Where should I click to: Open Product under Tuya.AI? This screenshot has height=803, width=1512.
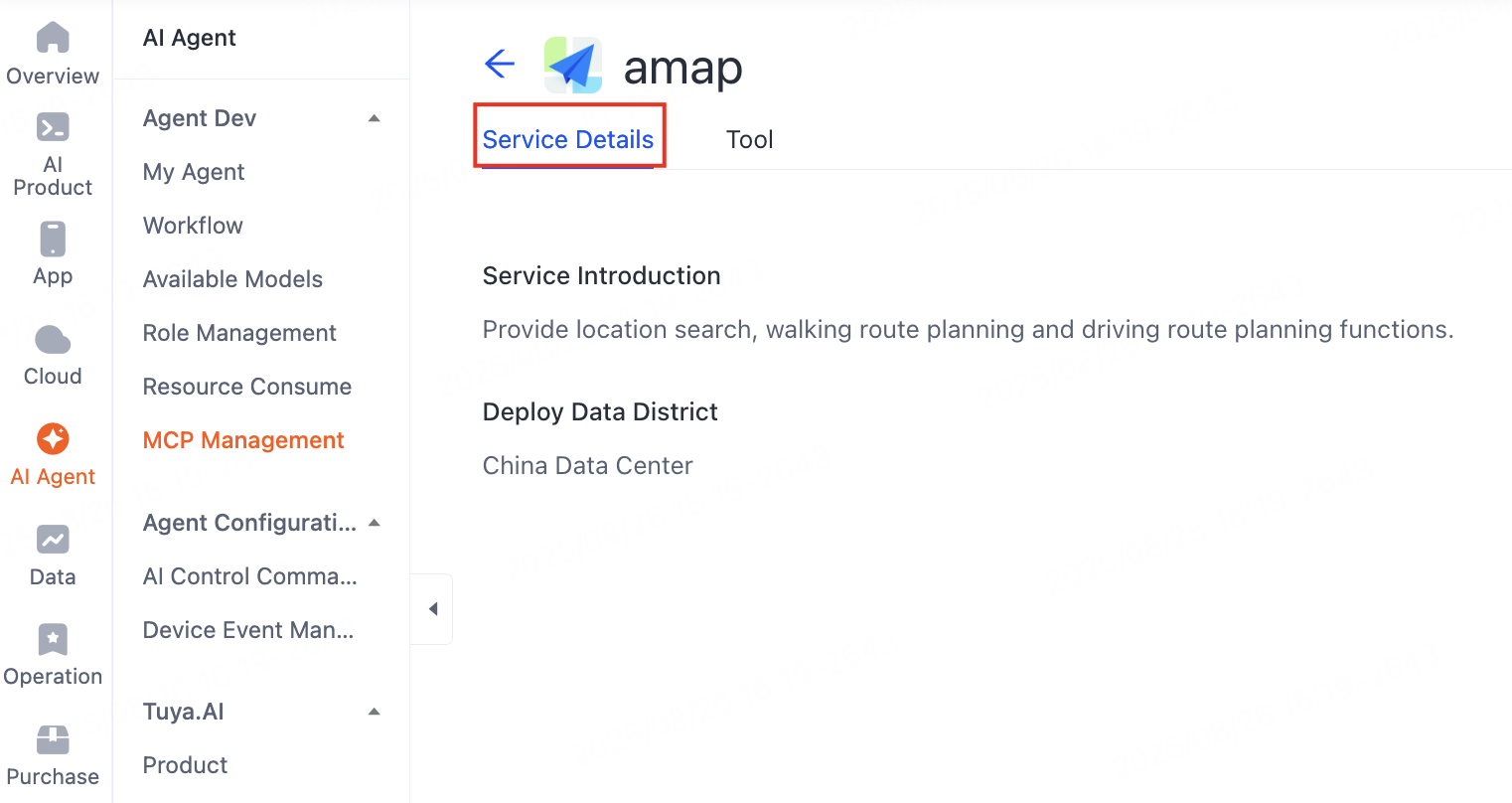click(x=185, y=765)
